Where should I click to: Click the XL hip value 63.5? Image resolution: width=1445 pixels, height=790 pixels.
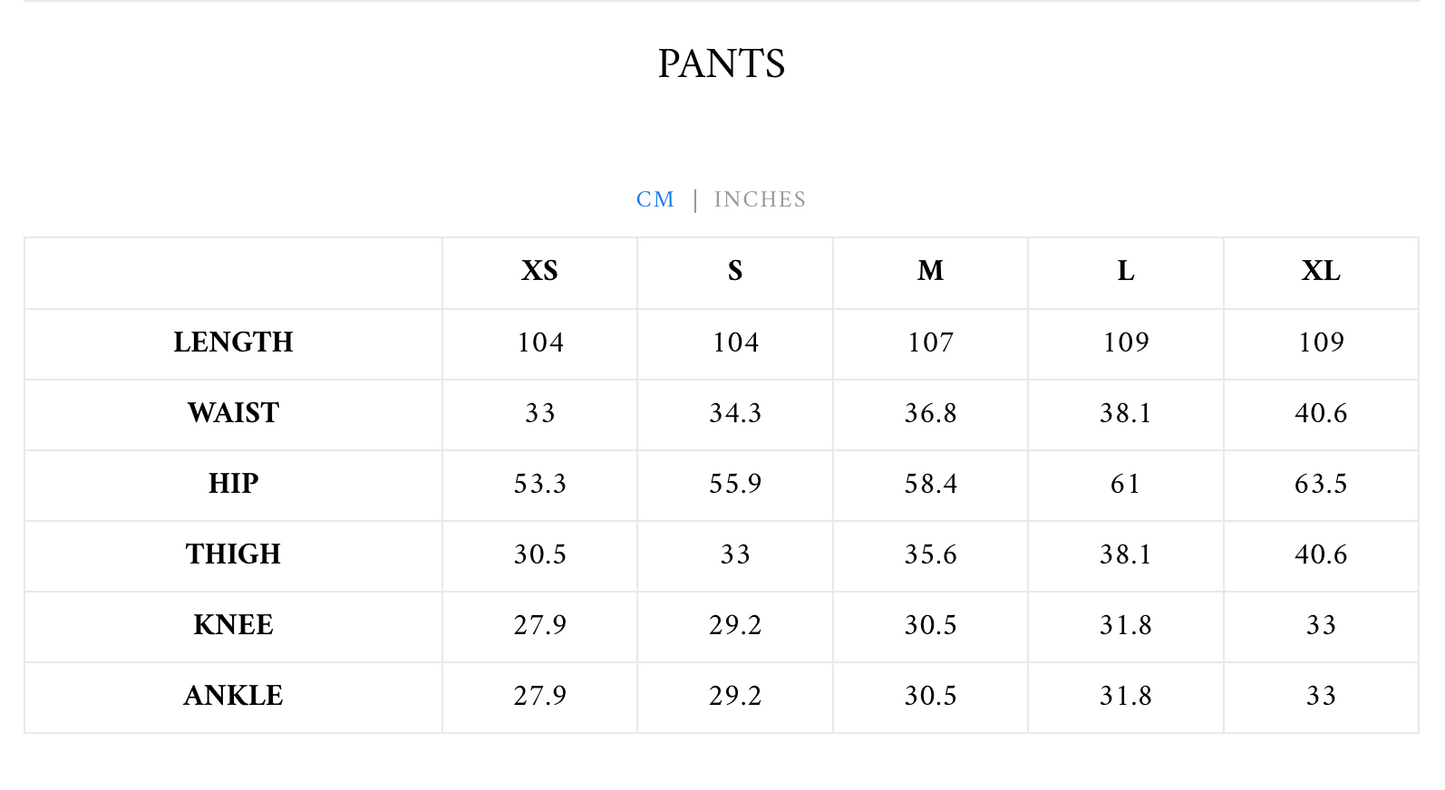pyautogui.click(x=1321, y=485)
